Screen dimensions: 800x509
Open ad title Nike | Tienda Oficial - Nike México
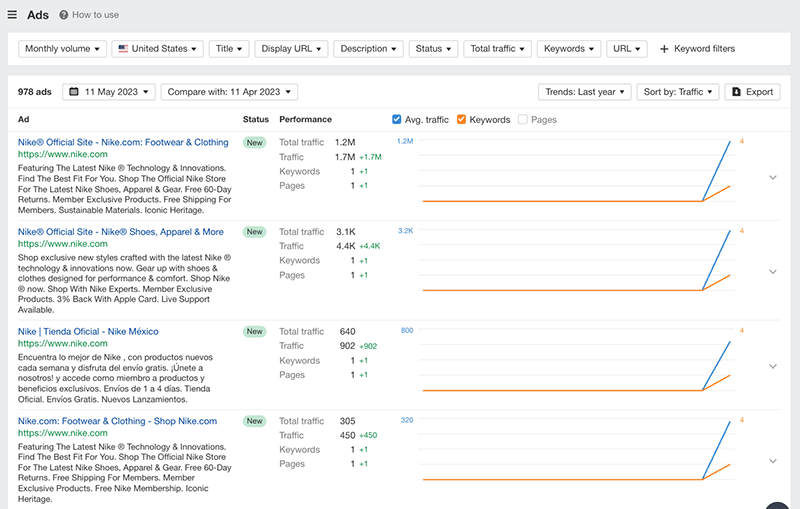tap(88, 332)
